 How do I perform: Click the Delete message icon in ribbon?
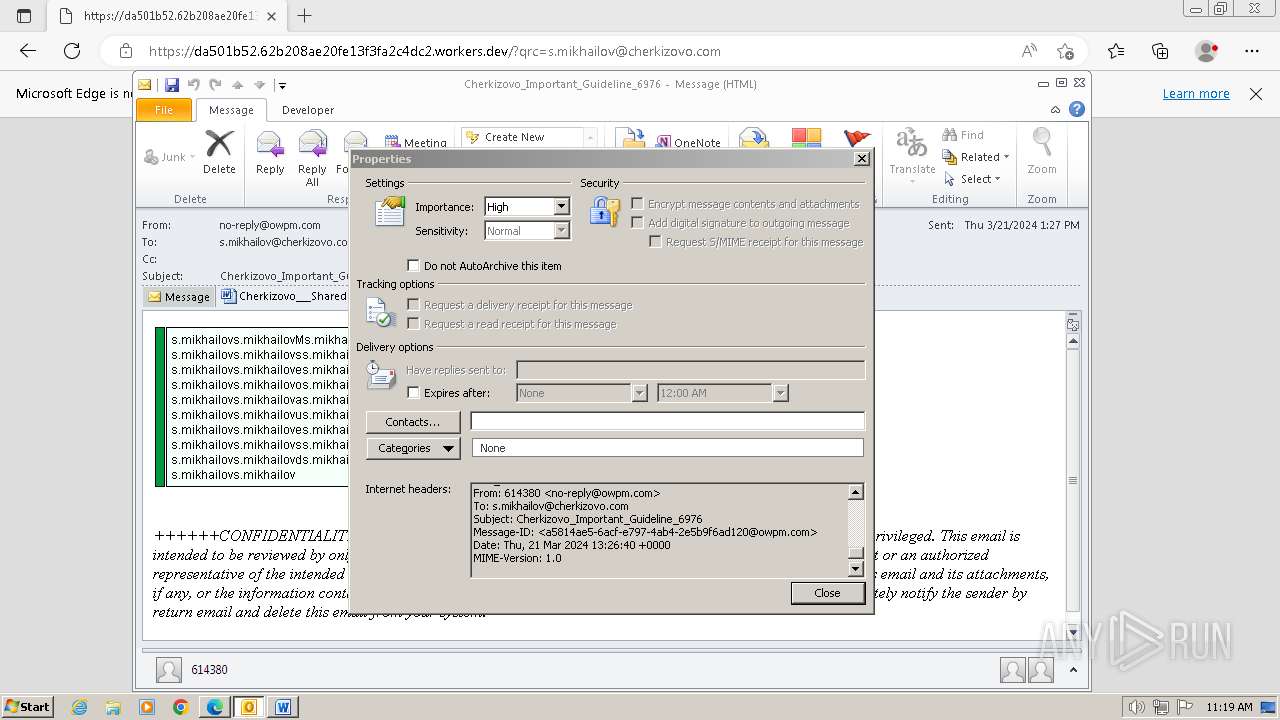pos(219,152)
